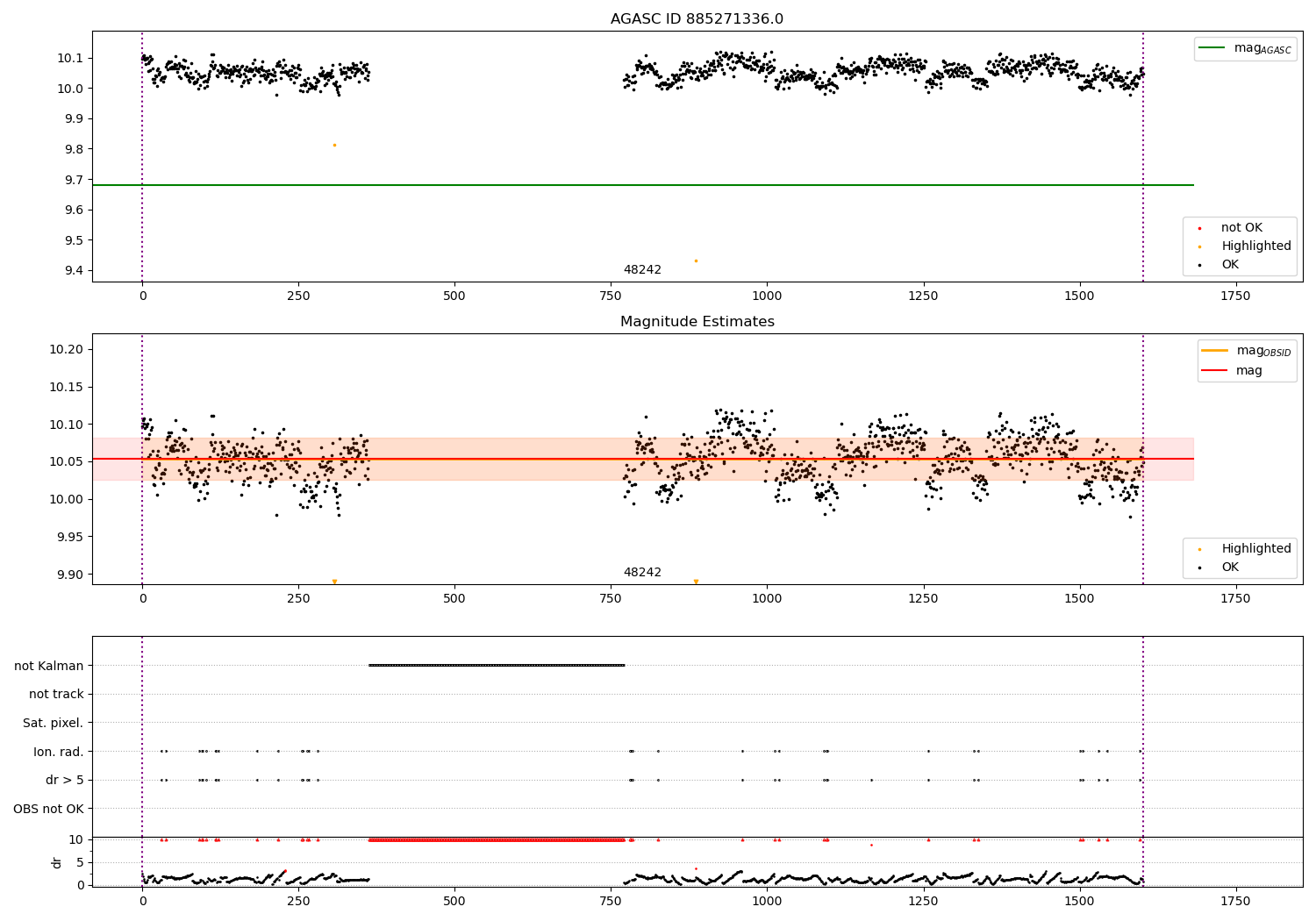Click the 'dr' y-axis label in bottom plot
The width and height of the screenshot is (1316, 921).
pos(57,862)
